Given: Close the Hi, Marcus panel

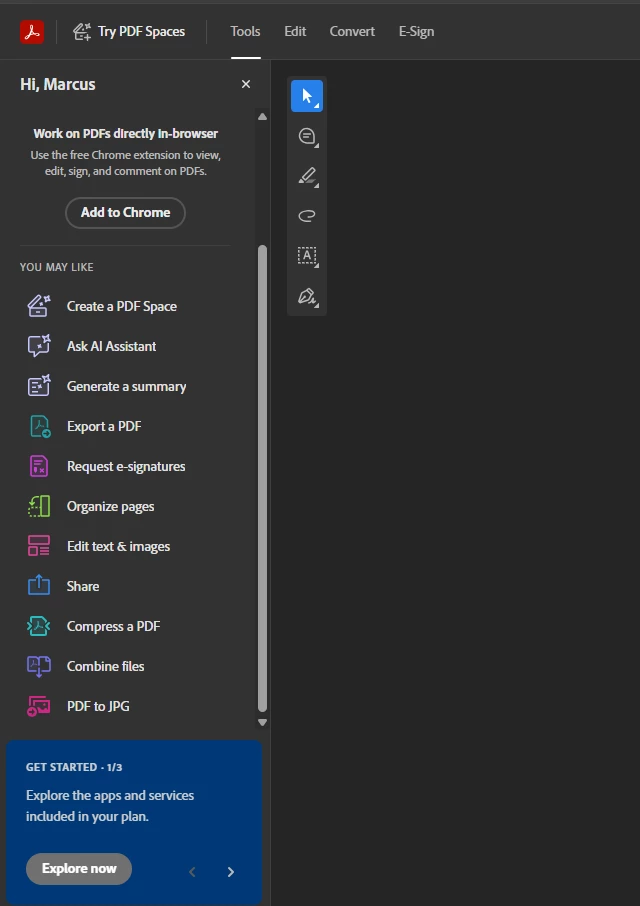Looking at the screenshot, I should point(246,84).
